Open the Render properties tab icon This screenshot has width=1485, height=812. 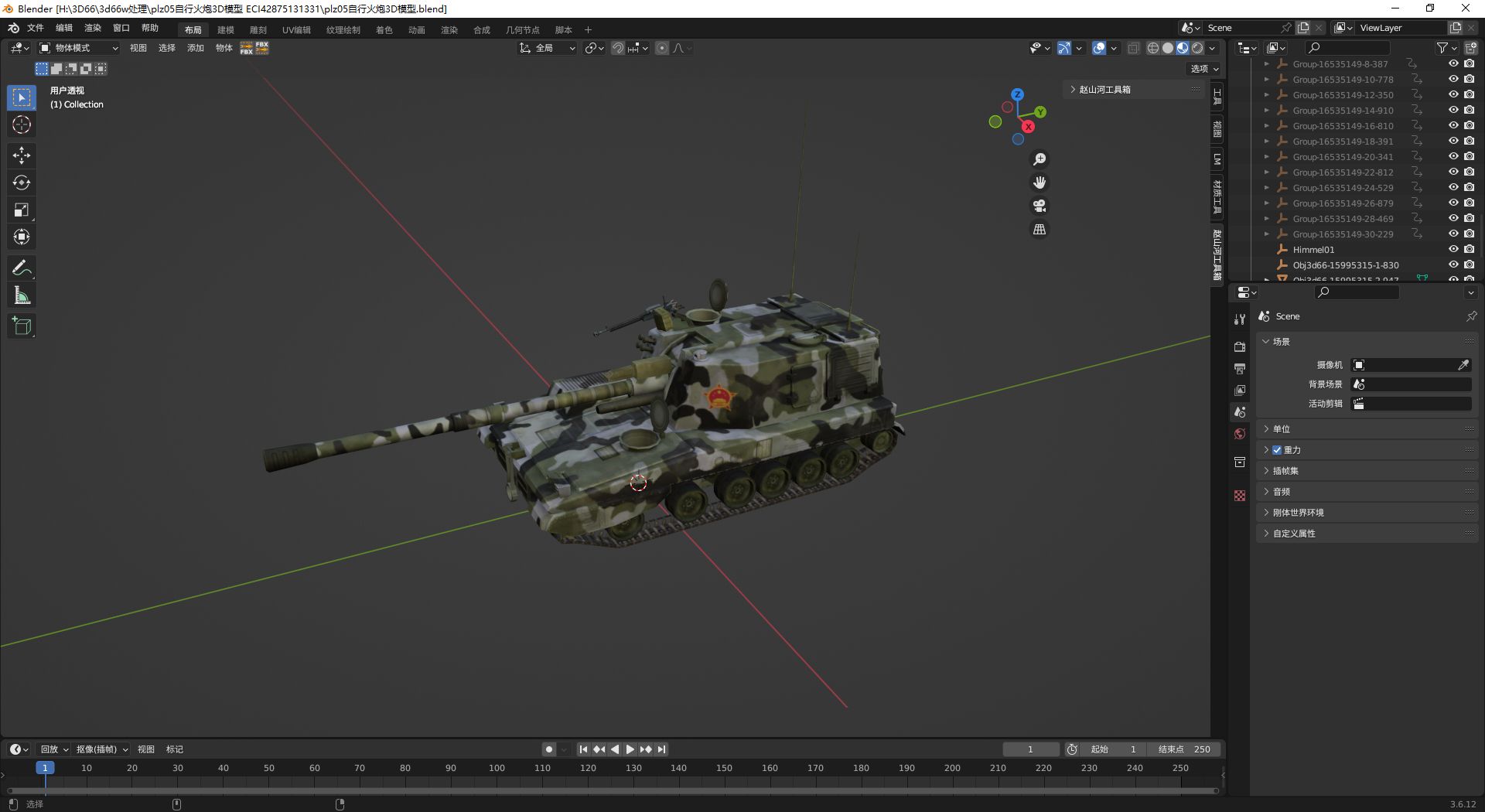[x=1240, y=347]
